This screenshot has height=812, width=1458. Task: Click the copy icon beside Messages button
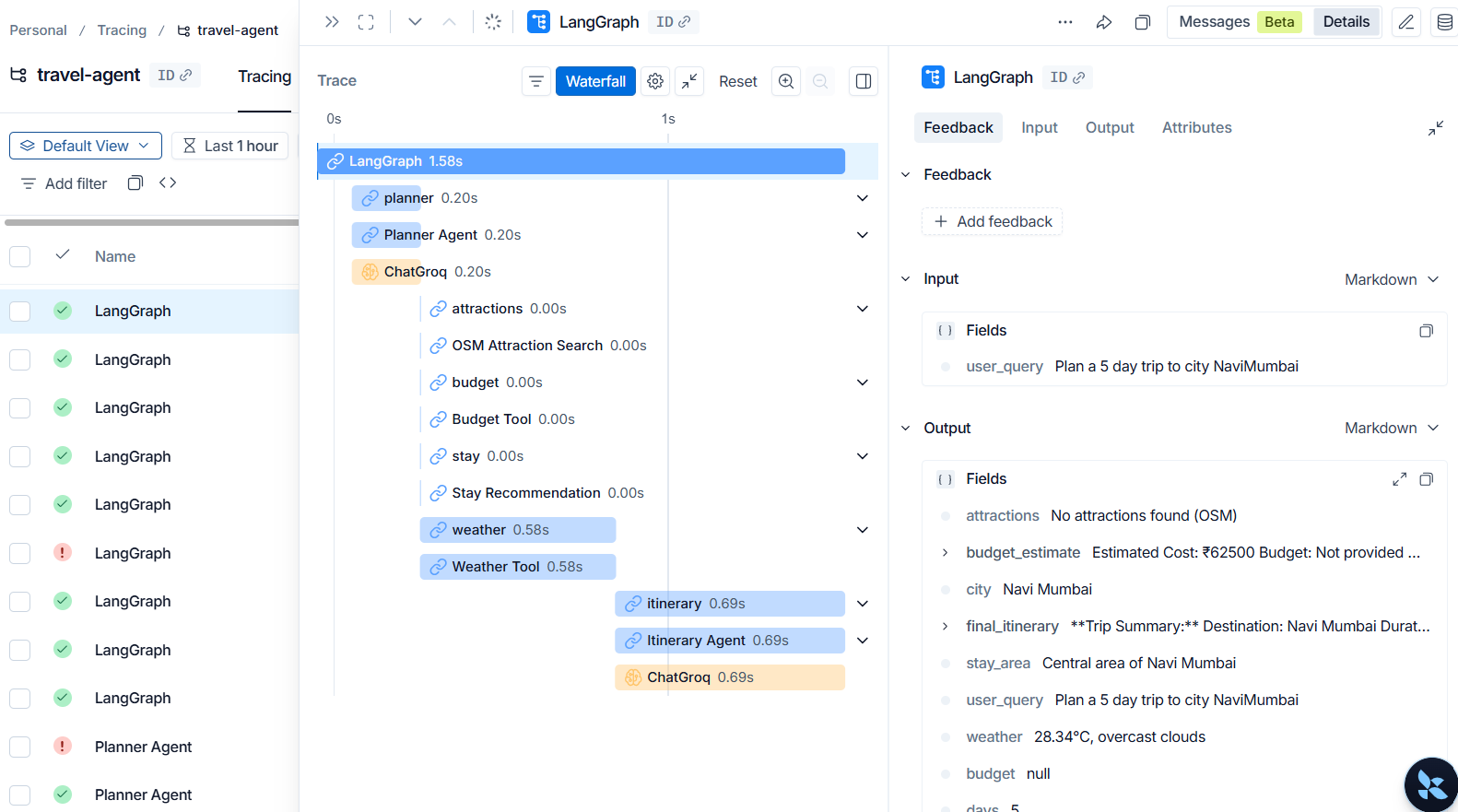(x=1143, y=22)
